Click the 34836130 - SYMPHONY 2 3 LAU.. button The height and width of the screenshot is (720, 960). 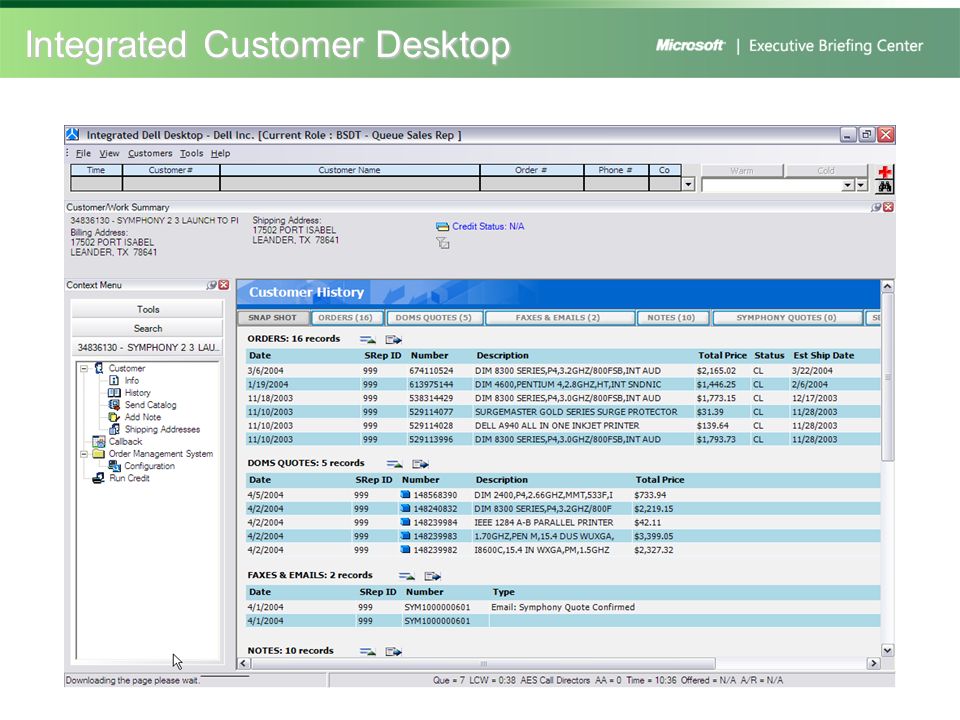pos(148,347)
